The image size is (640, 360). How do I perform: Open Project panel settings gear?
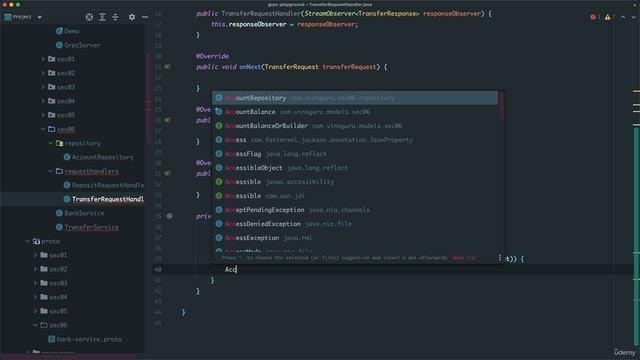(x=132, y=17)
